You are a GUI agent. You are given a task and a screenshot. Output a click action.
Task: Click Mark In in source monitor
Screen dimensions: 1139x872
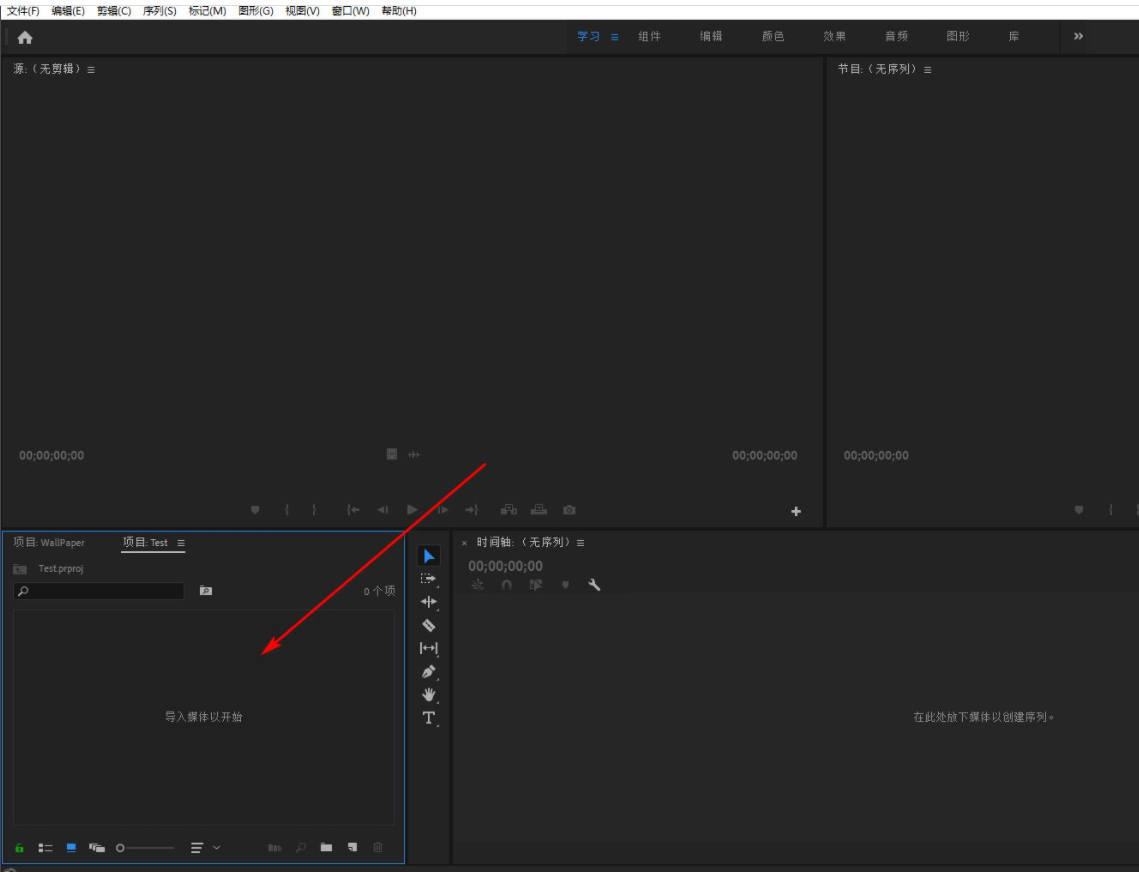287,510
